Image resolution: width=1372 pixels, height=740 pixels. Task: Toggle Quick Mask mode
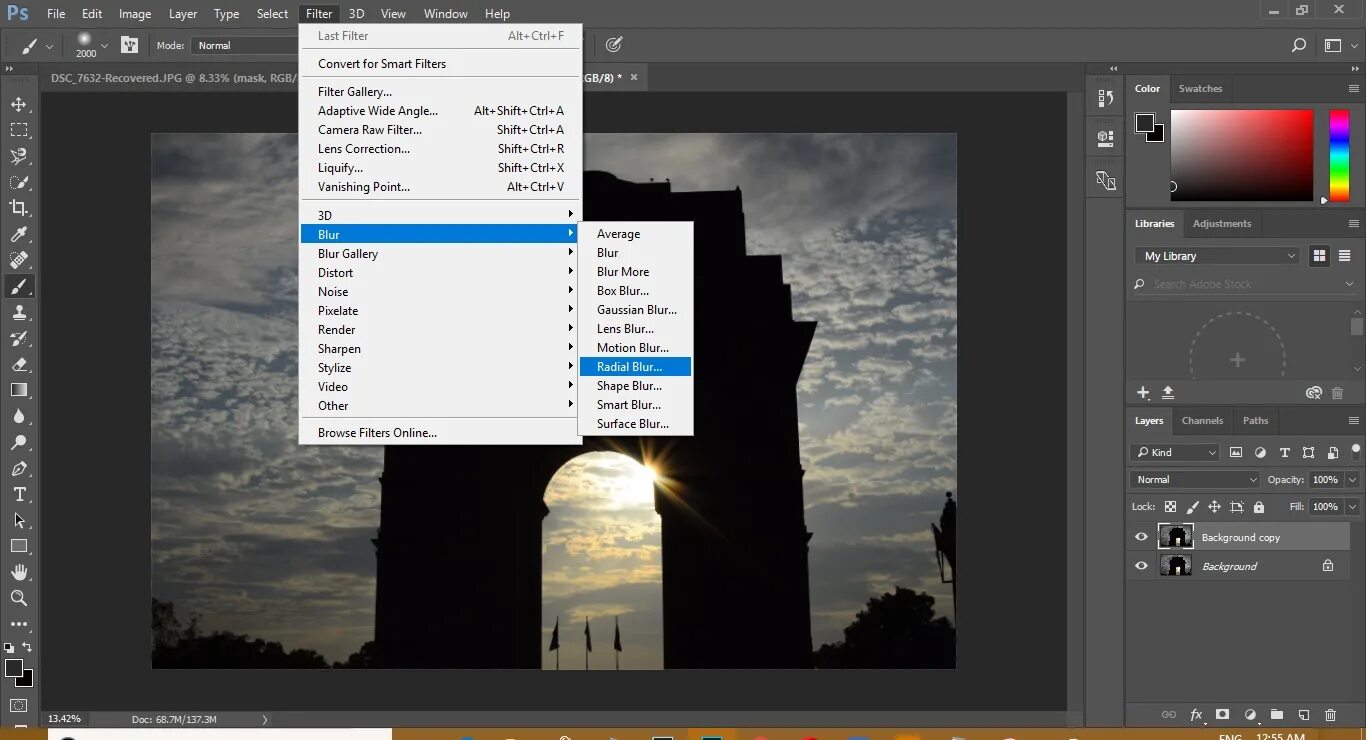19,706
